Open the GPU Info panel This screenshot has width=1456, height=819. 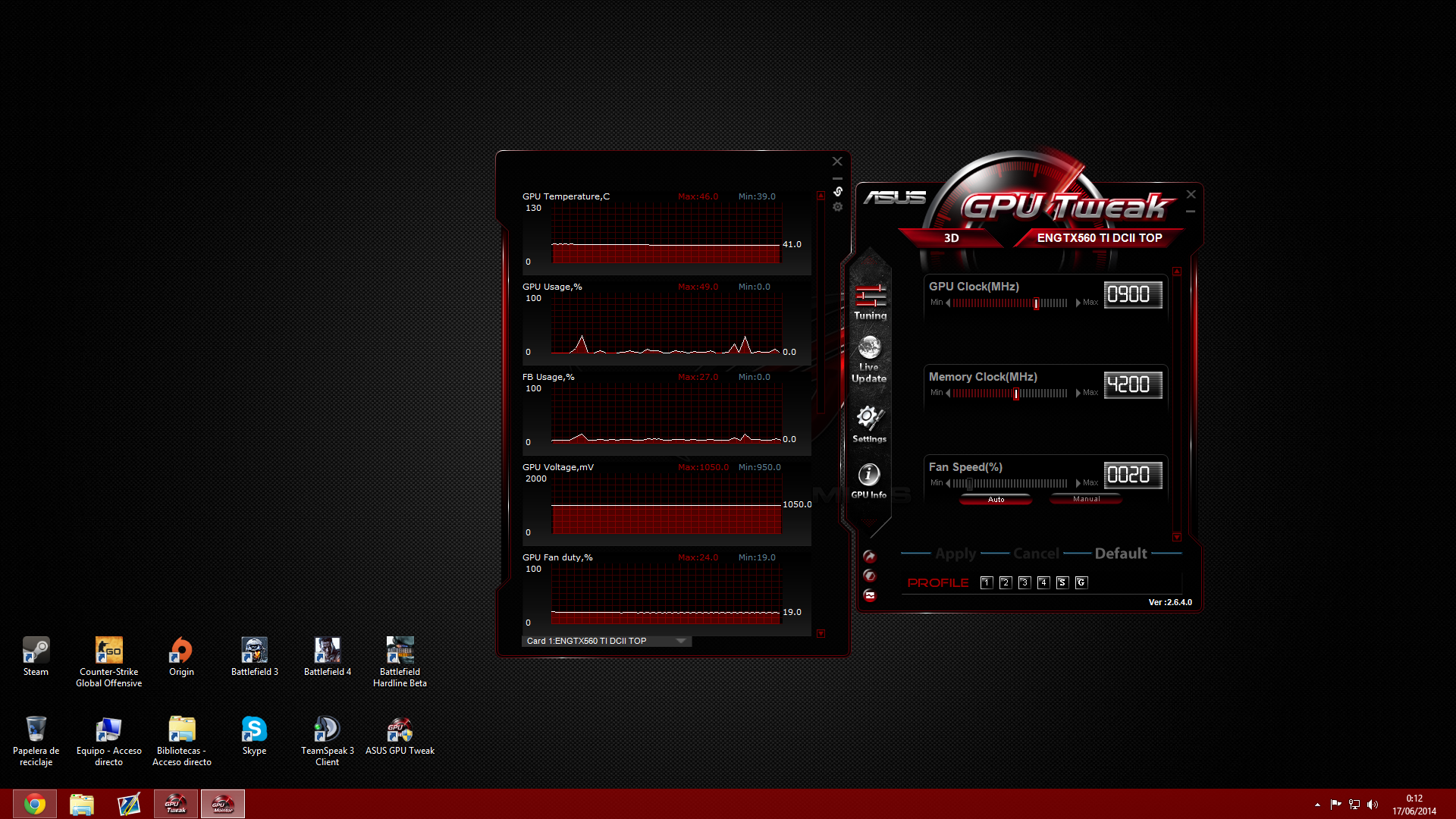869,480
